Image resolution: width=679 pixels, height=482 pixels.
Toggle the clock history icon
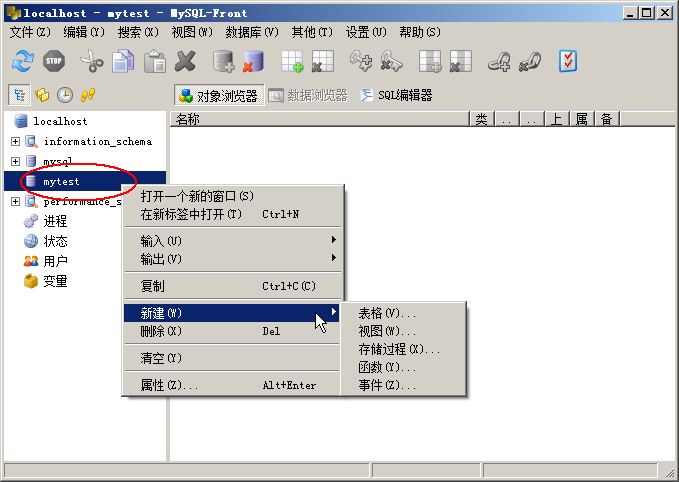(x=65, y=95)
